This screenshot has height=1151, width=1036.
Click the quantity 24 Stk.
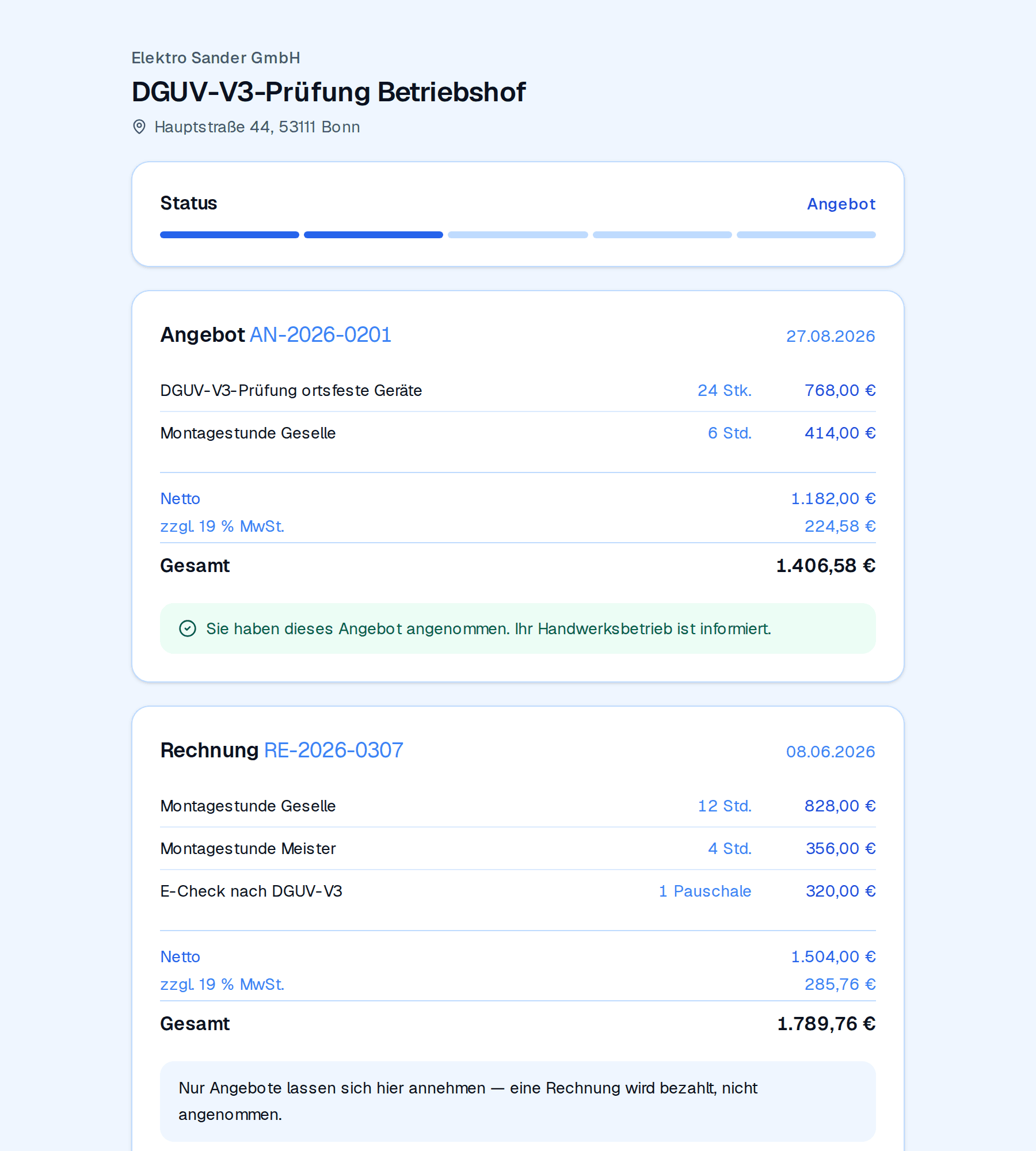tap(725, 390)
